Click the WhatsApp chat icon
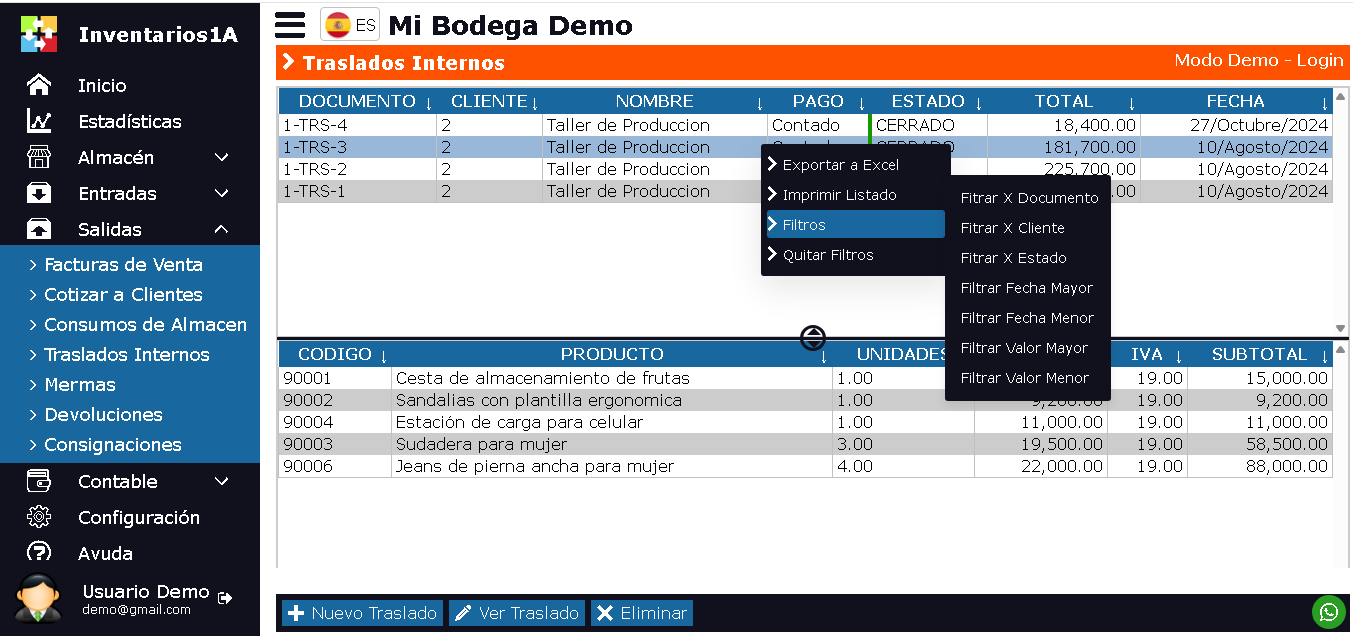Screen dimensions: 1353x638 tap(1328, 611)
